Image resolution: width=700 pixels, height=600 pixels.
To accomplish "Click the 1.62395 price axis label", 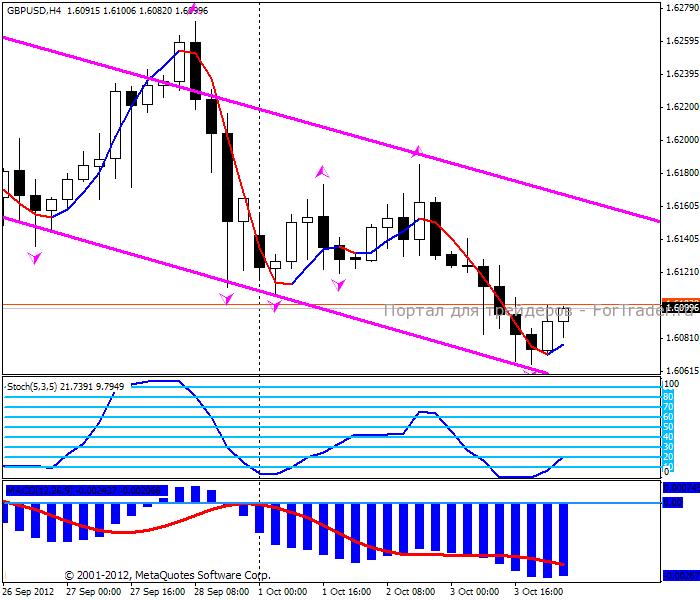I will tap(682, 74).
